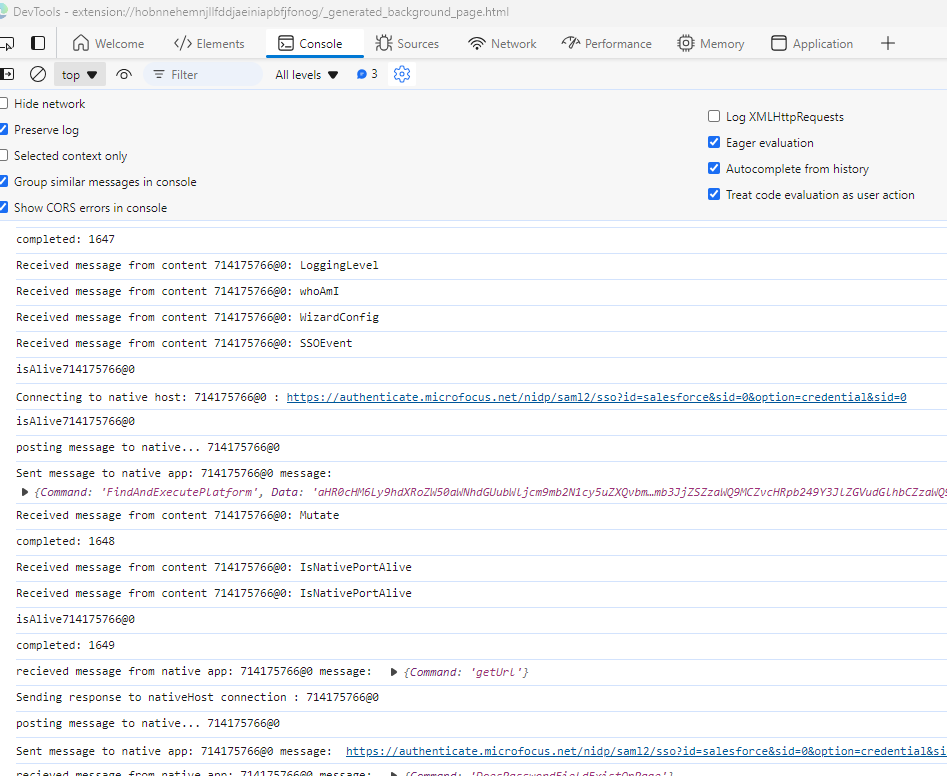Select the log line 'completed: 1648'
The width and height of the screenshot is (947, 776).
[65, 541]
